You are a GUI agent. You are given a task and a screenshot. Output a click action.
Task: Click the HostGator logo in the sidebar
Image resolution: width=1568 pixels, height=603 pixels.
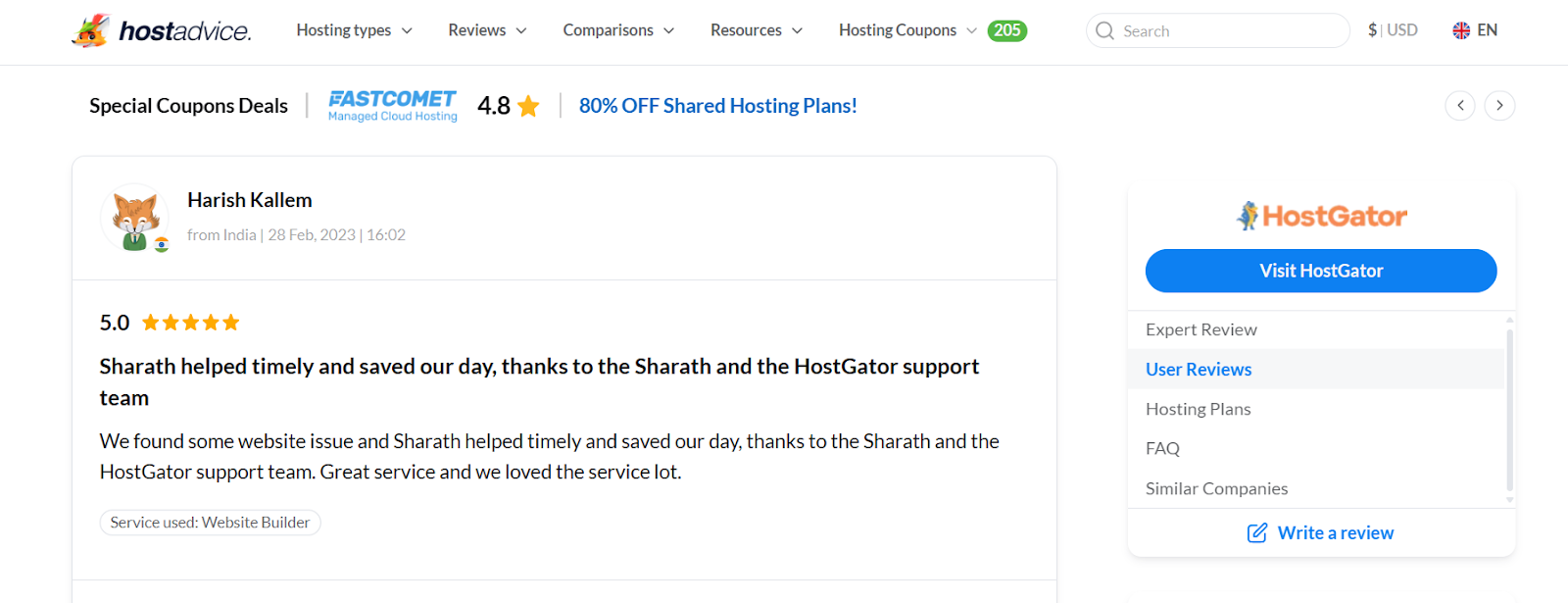[1320, 215]
